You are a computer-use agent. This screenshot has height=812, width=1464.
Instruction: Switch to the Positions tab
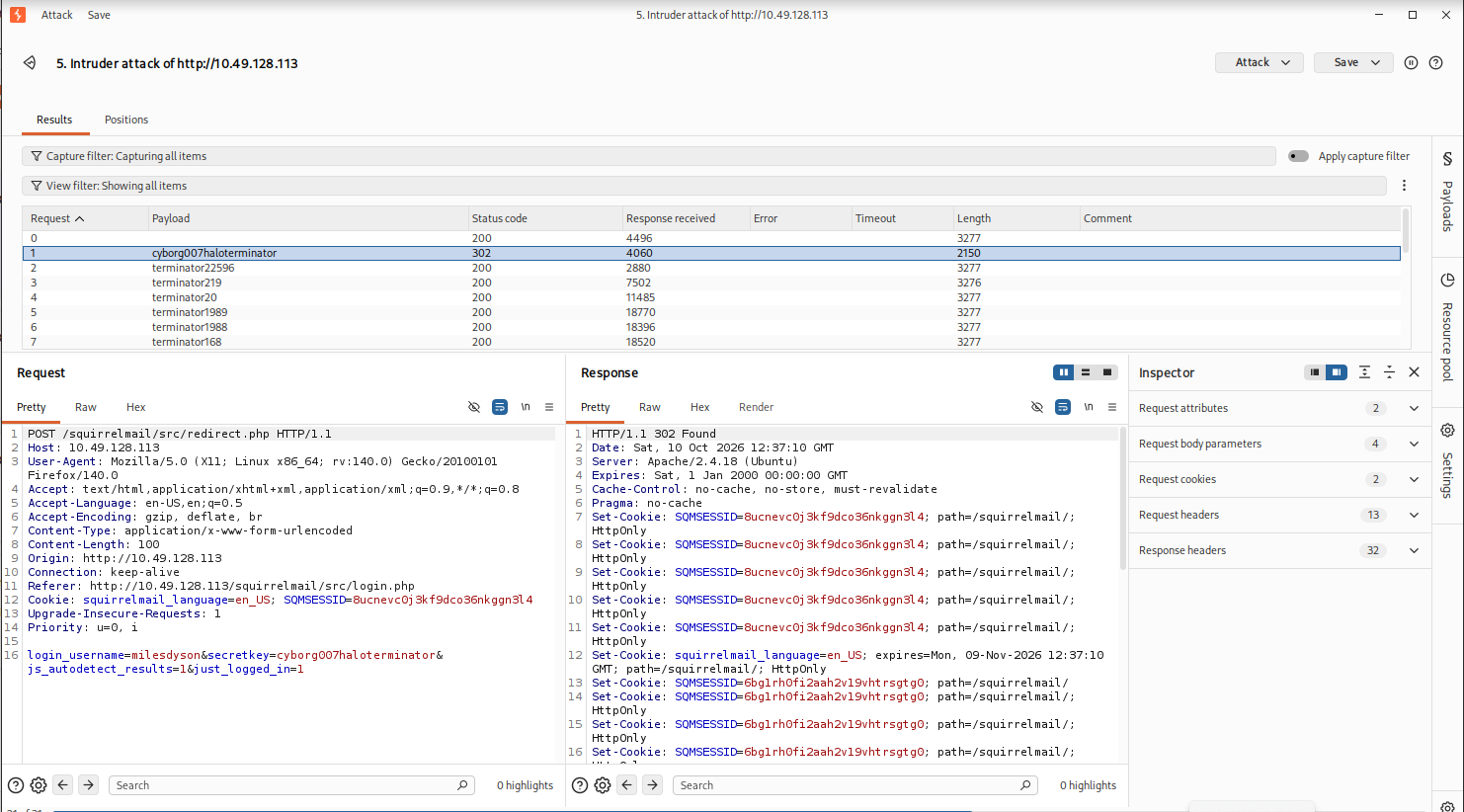tap(126, 120)
